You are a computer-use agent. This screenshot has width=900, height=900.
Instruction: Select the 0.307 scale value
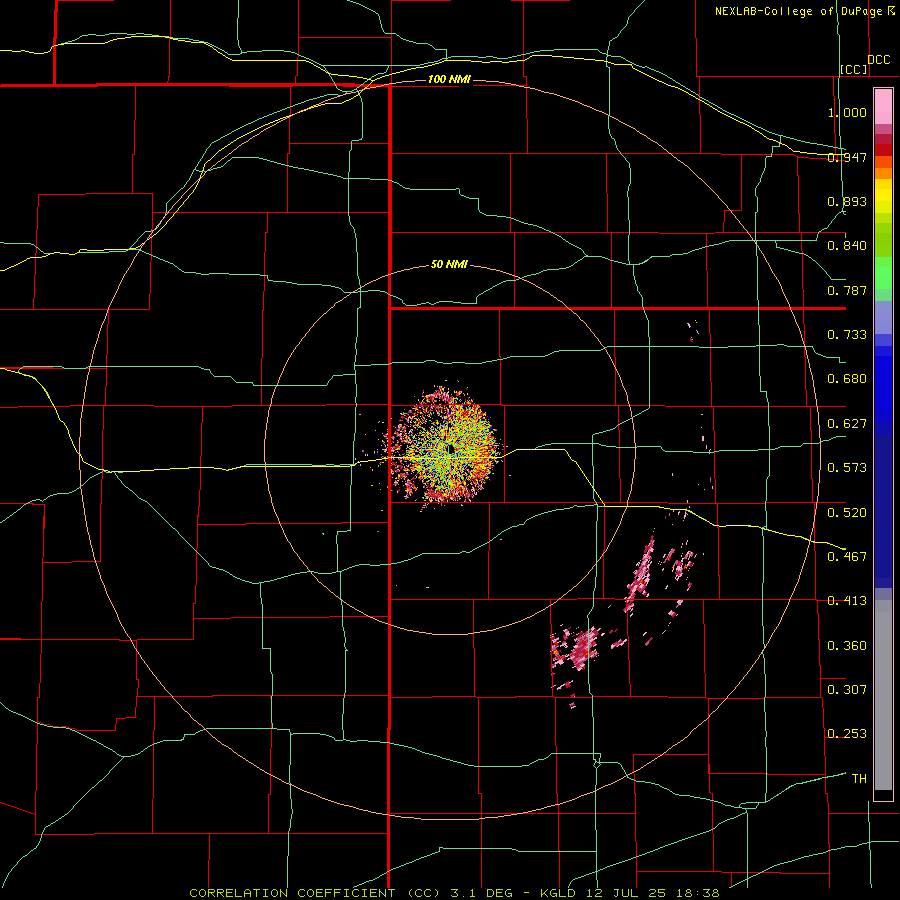847,690
